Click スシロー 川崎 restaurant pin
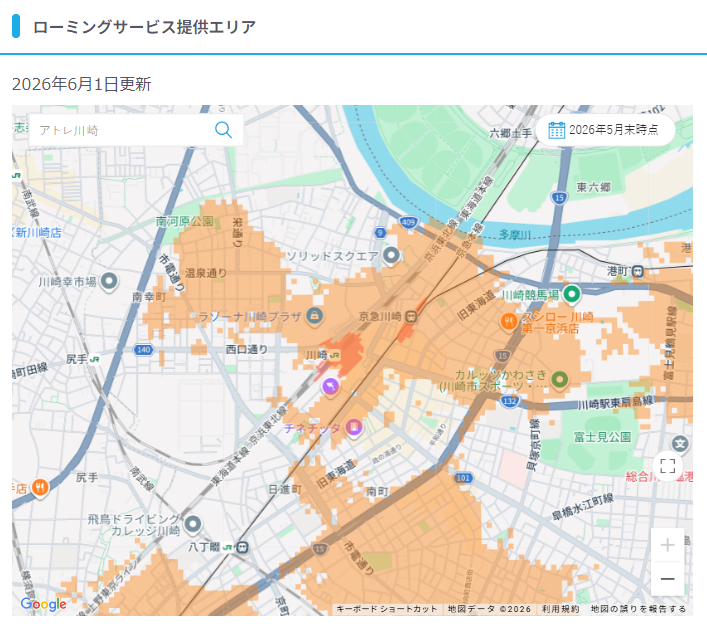 pyautogui.click(x=510, y=321)
